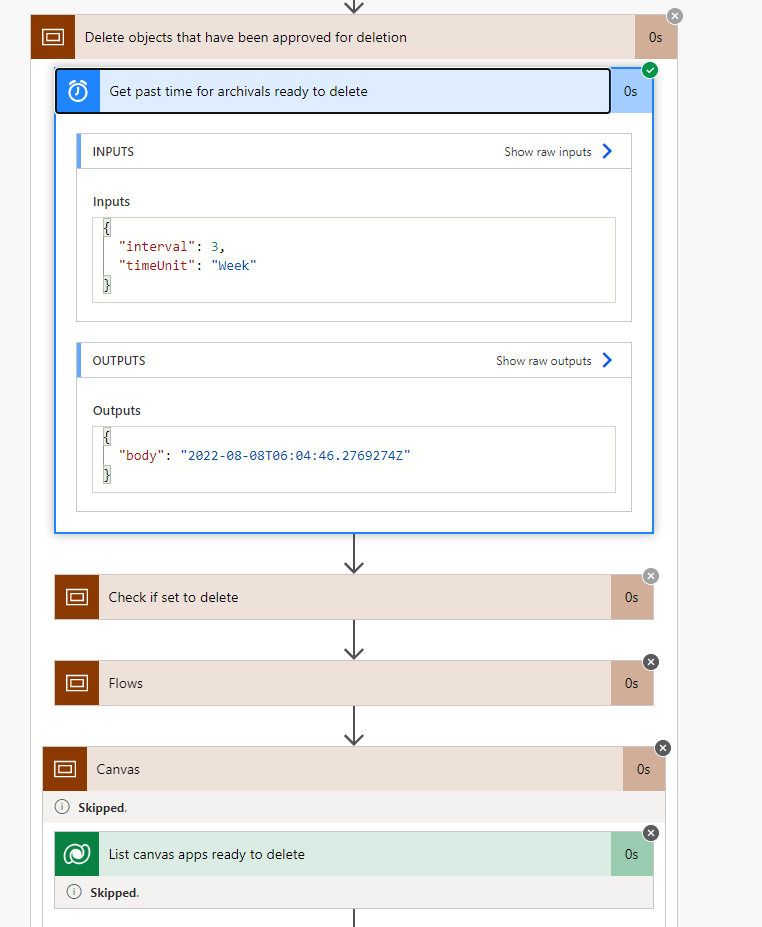Select the clock icon on "Get past time" action
This screenshot has height=927, width=762.
tap(76, 90)
